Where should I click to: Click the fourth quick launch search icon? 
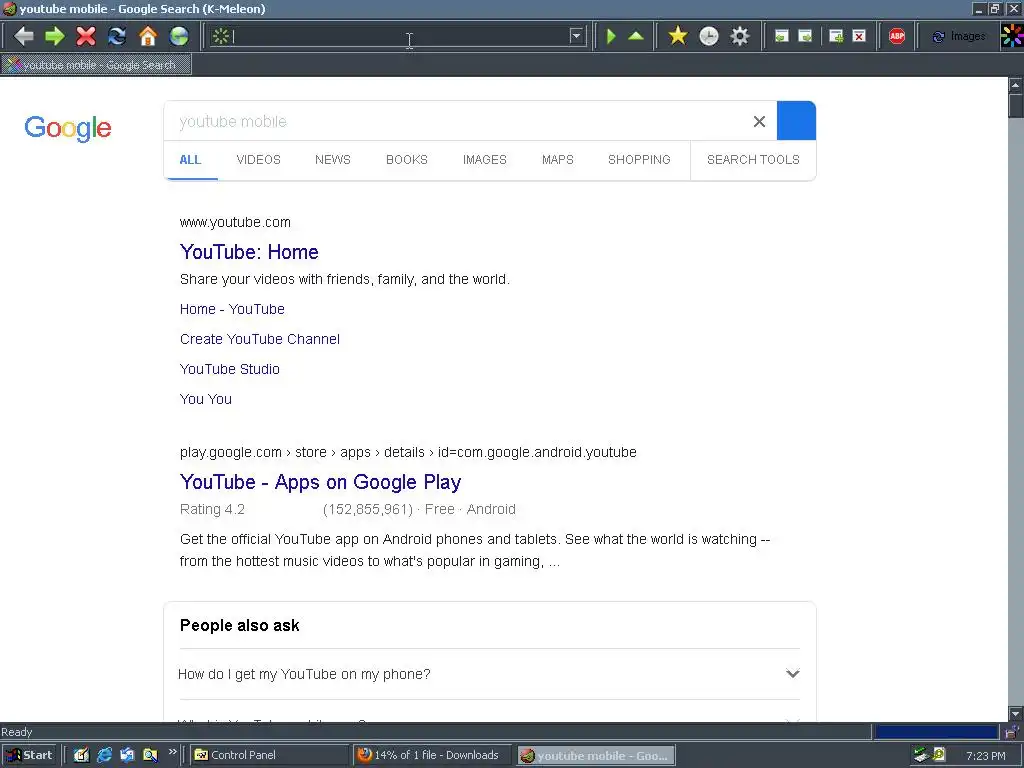pos(150,755)
